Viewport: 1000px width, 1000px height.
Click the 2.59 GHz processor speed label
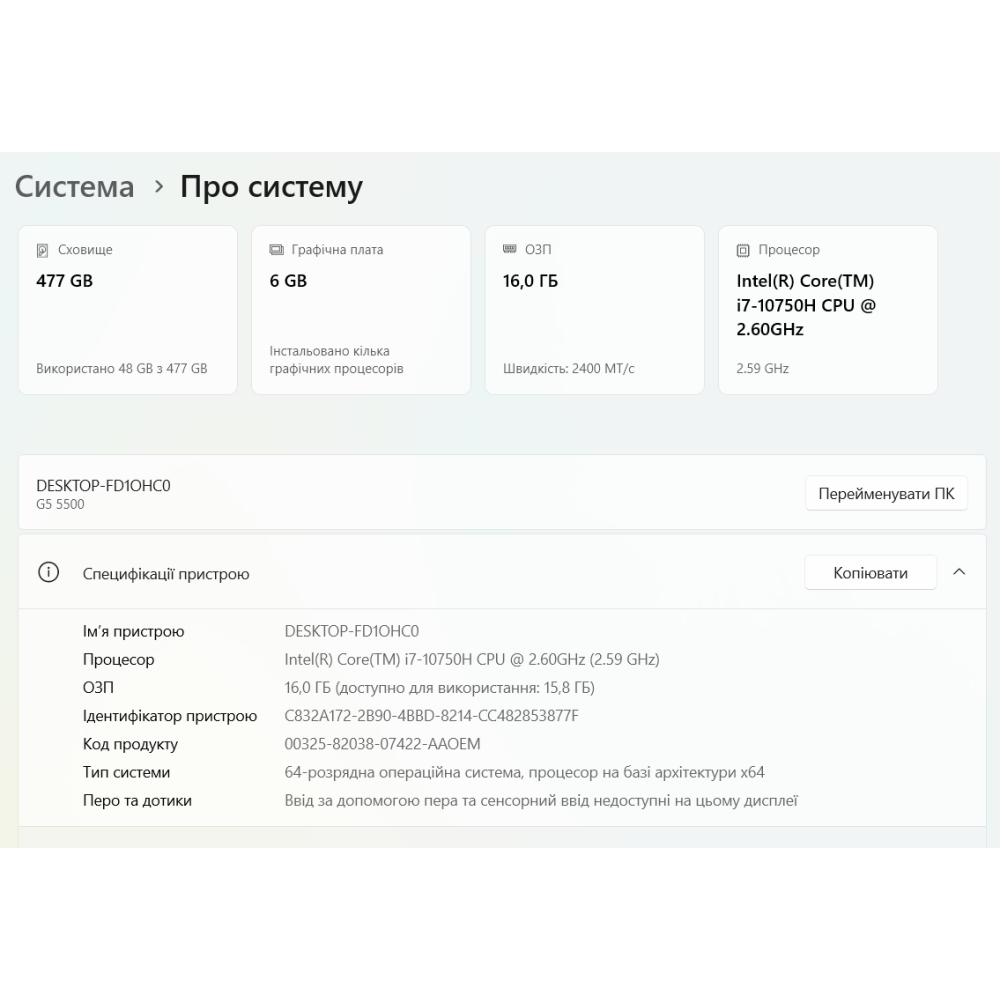point(762,368)
